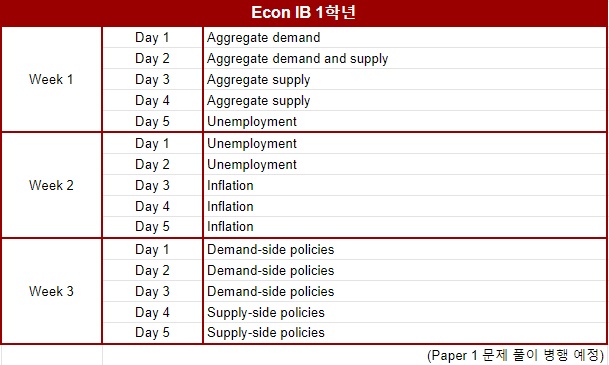Click Week 2 Day 5 Inflation cell
This screenshot has height=365, width=609.
(405, 227)
